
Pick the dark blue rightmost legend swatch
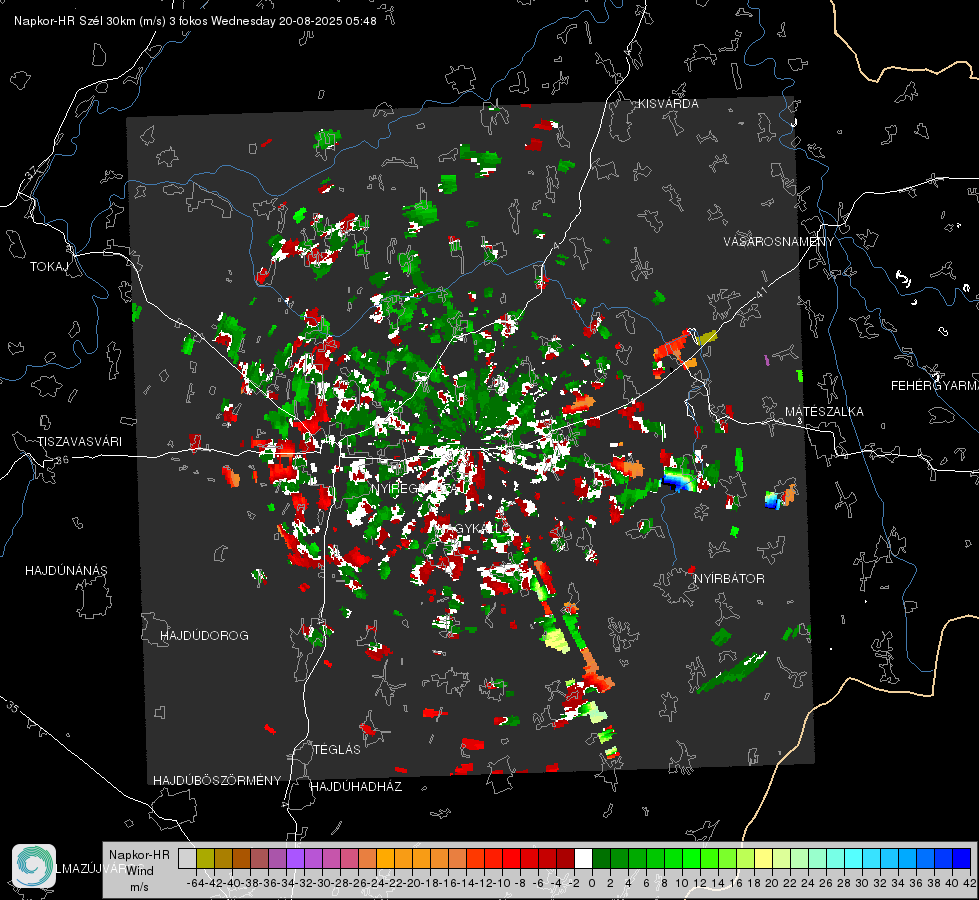(x=962, y=858)
